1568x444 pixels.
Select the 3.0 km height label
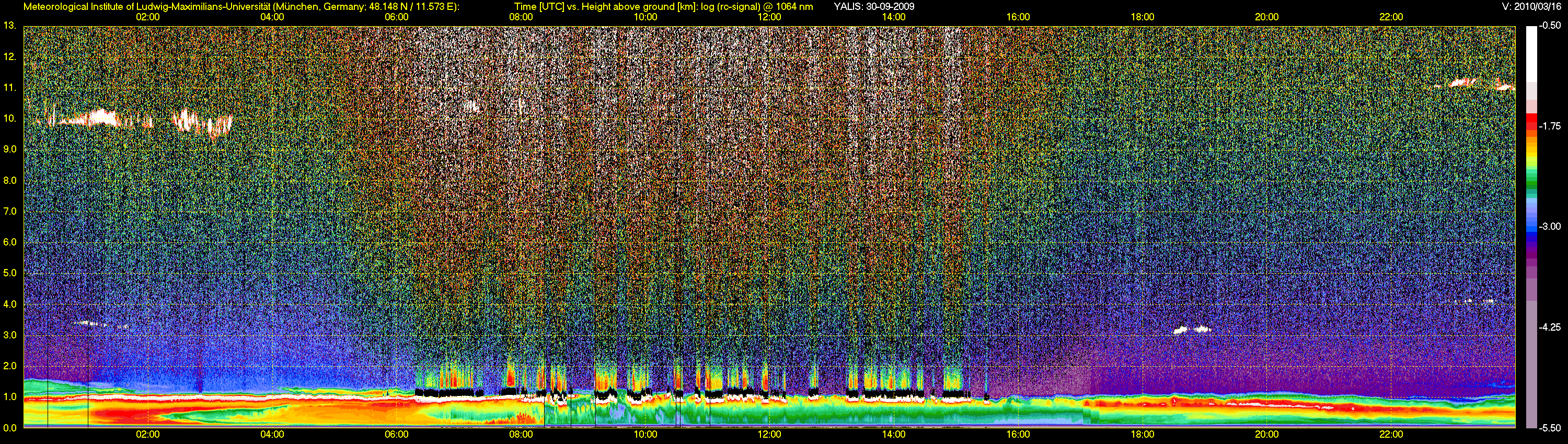10,335
